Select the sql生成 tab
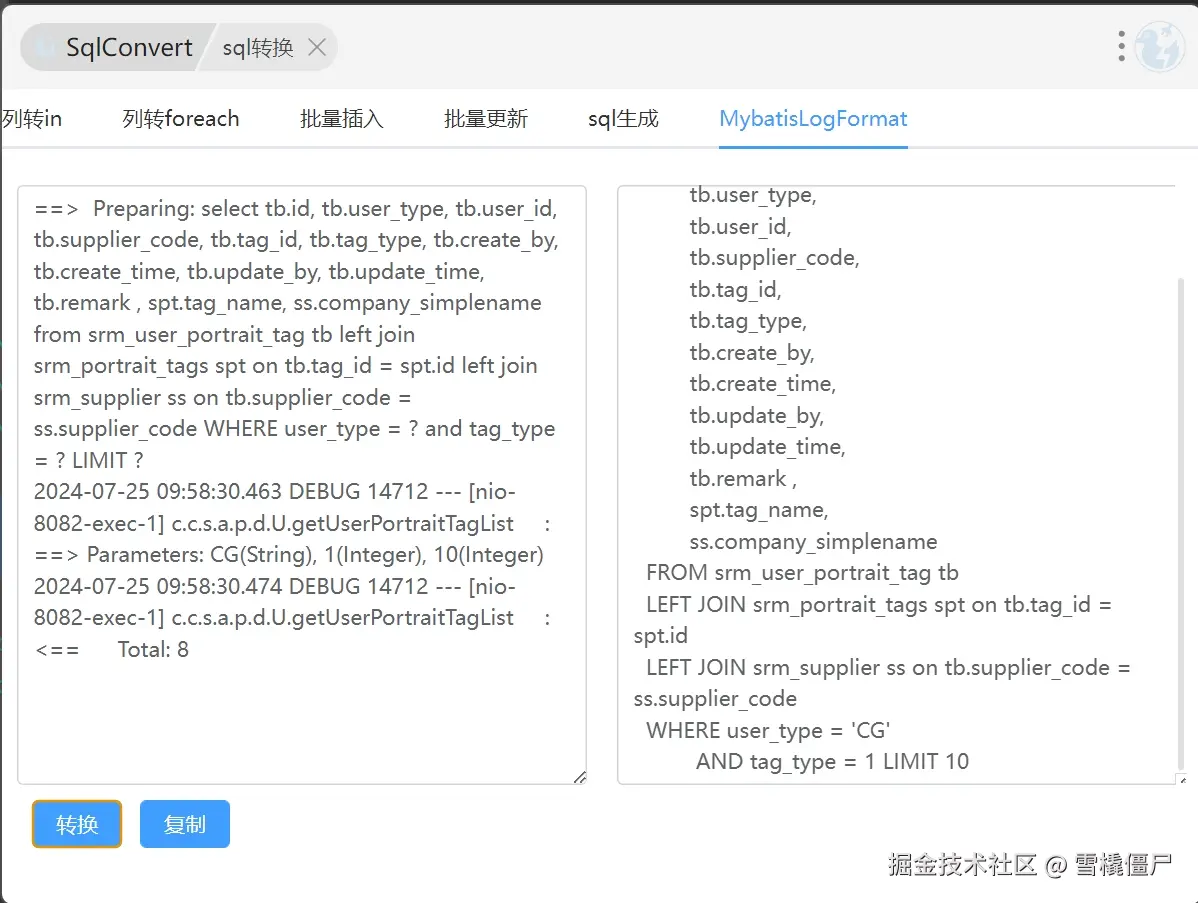The height and width of the screenshot is (903, 1198). (623, 118)
